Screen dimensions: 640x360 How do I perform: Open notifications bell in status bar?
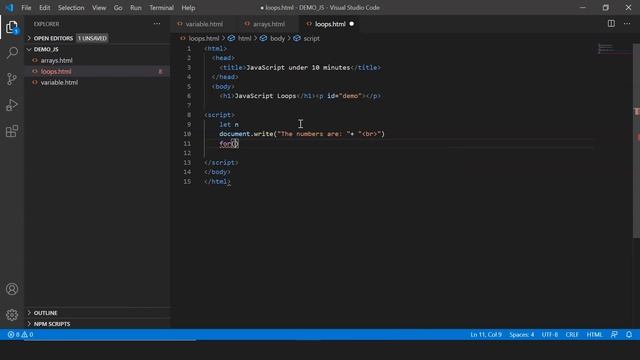(x=629, y=335)
